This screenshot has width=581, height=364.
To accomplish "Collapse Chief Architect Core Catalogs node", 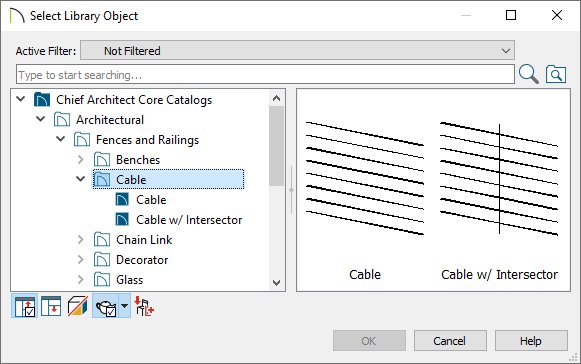I will 21,99.
